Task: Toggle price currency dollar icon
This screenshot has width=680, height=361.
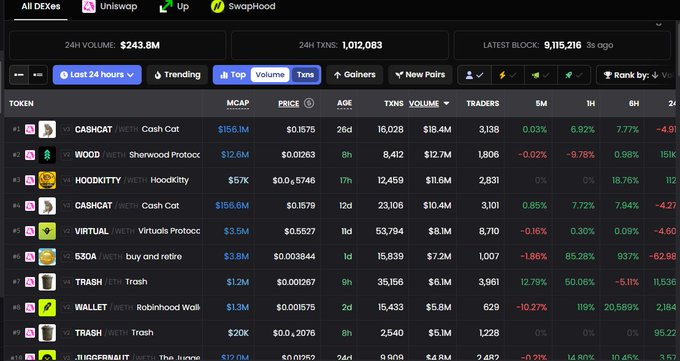Action: 309,103
